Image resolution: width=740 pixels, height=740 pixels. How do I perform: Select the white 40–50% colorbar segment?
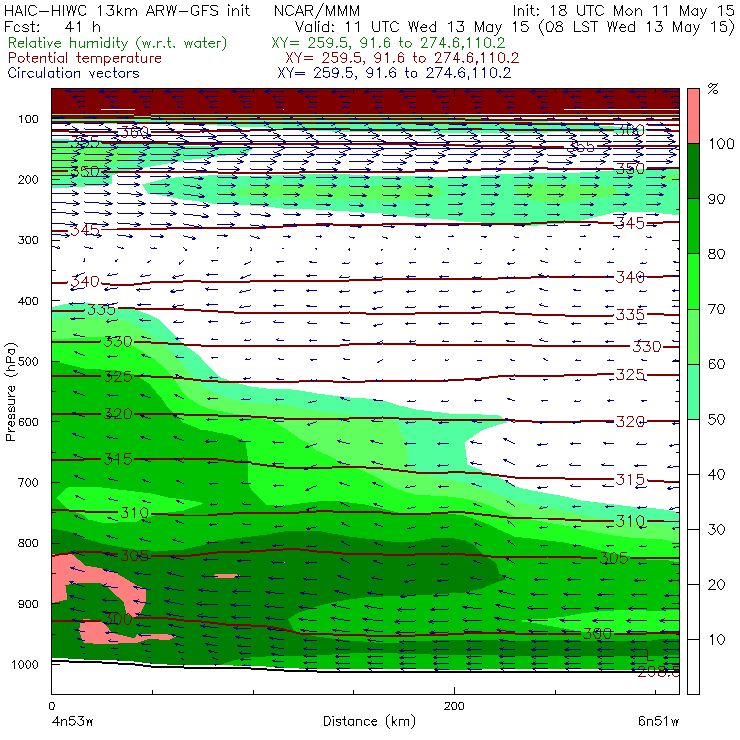[x=693, y=446]
